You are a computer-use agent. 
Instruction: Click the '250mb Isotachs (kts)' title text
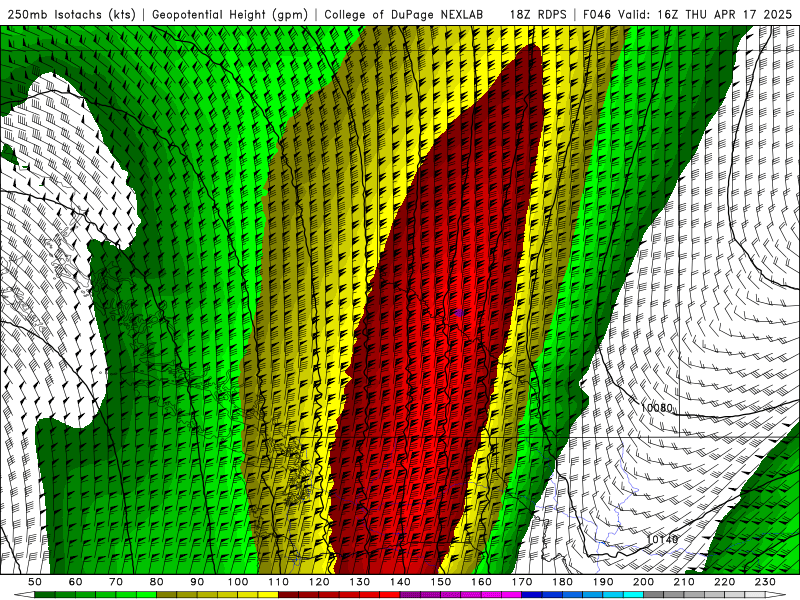click(71, 14)
